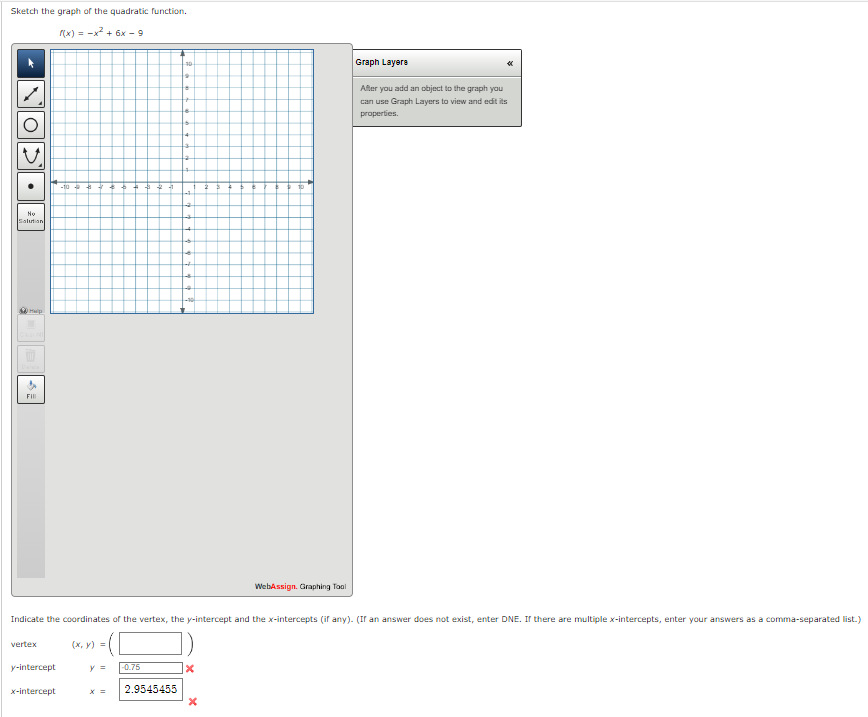Viewport: 868px width, 717px height.
Task: Select the parabola drawing tool
Action: tap(30, 155)
